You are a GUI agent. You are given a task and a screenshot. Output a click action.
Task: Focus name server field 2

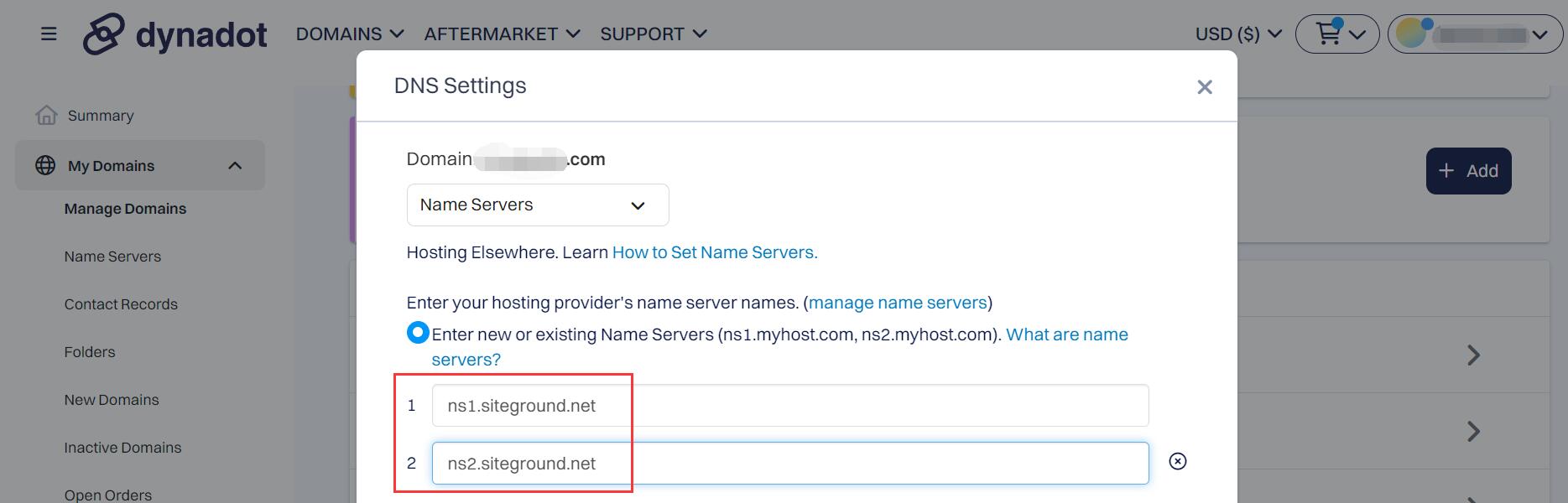pyautogui.click(x=790, y=464)
